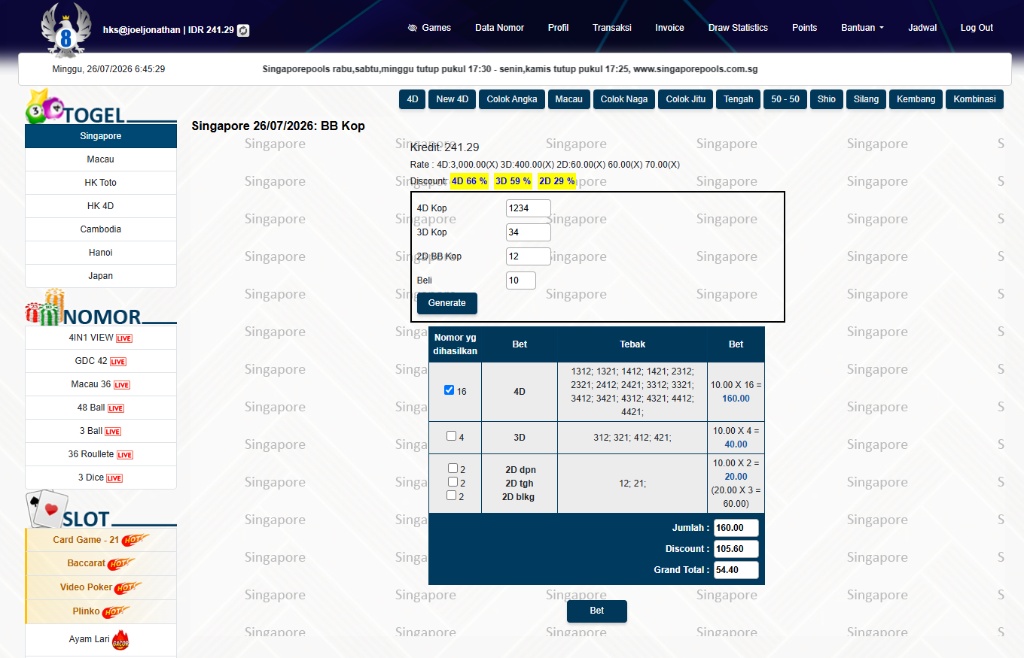The height and width of the screenshot is (658, 1024).
Task: Select the Macau bet type tab
Action: click(x=568, y=99)
